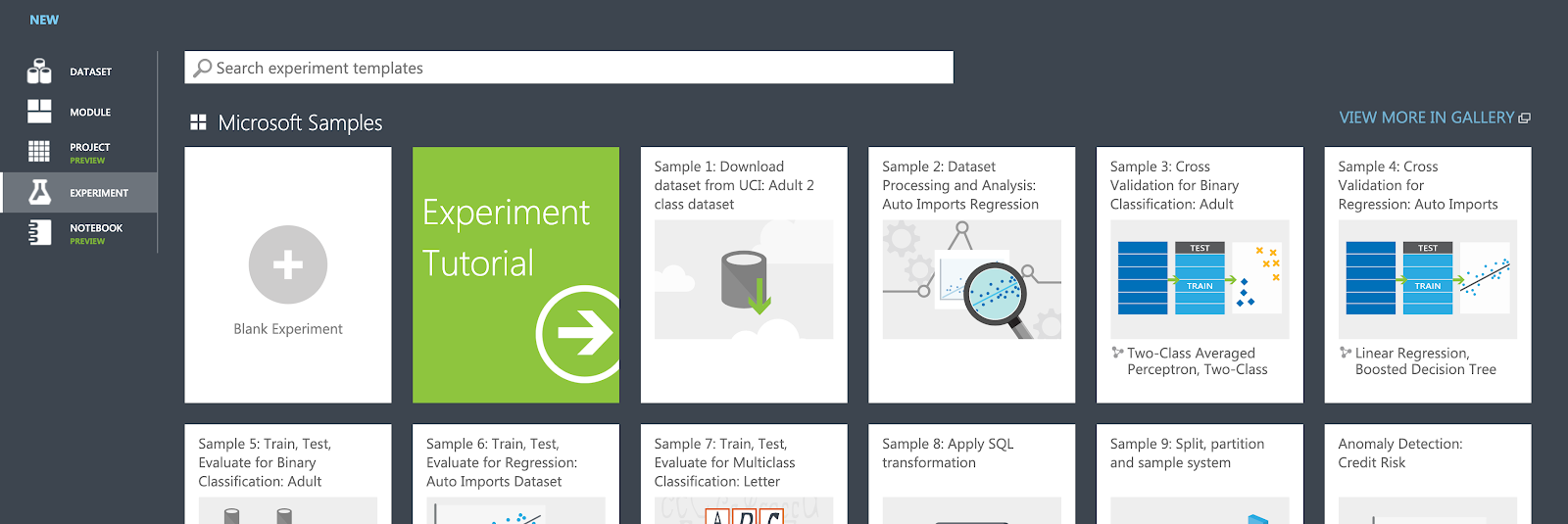Image resolution: width=1568 pixels, height=524 pixels.
Task: Click the module icon beside Linear Regression
Action: pos(1346,353)
